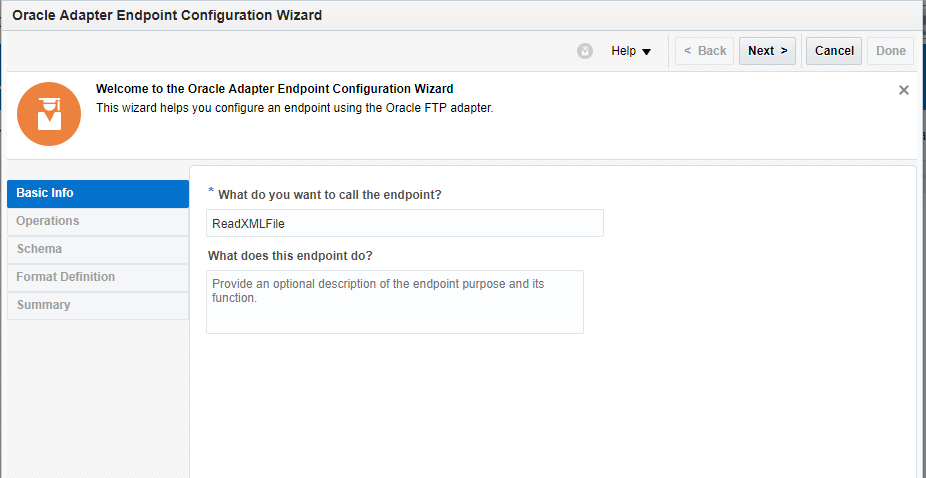
Task: Click into the endpoint description text area
Action: (395, 301)
